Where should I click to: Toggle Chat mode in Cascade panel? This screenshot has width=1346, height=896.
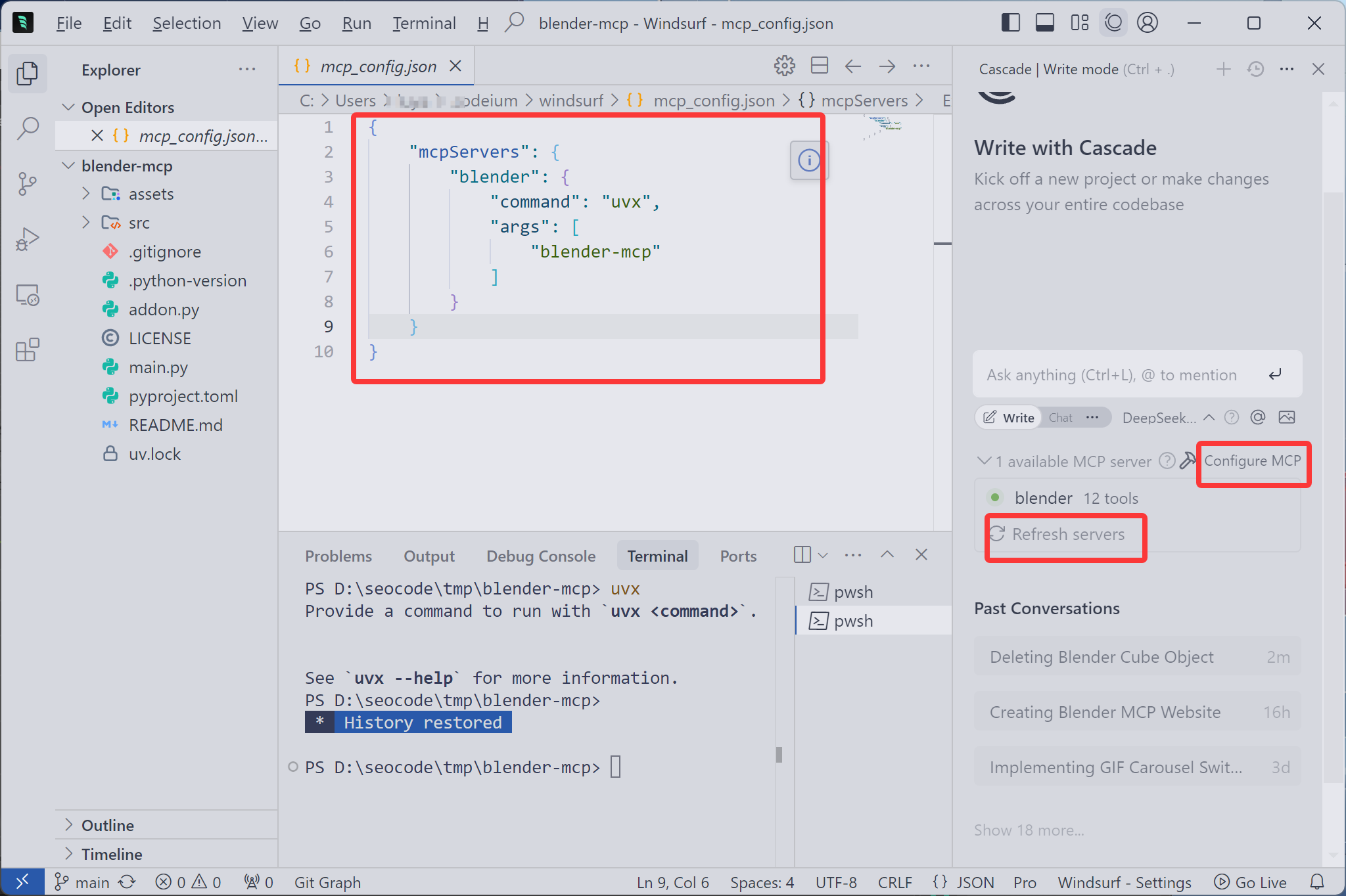[1060, 417]
